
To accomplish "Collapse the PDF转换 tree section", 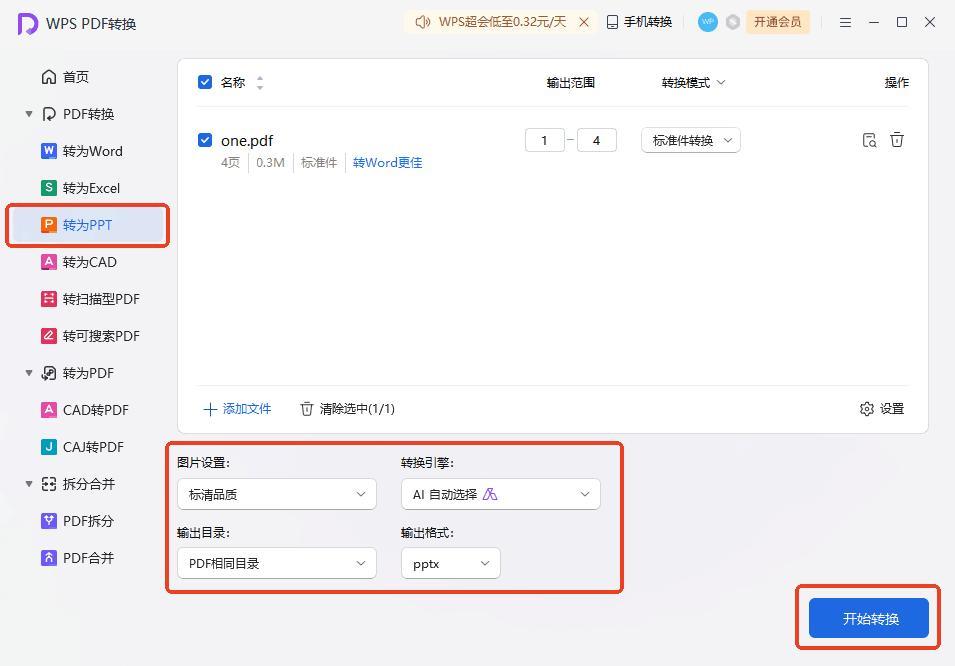I will 29,114.
